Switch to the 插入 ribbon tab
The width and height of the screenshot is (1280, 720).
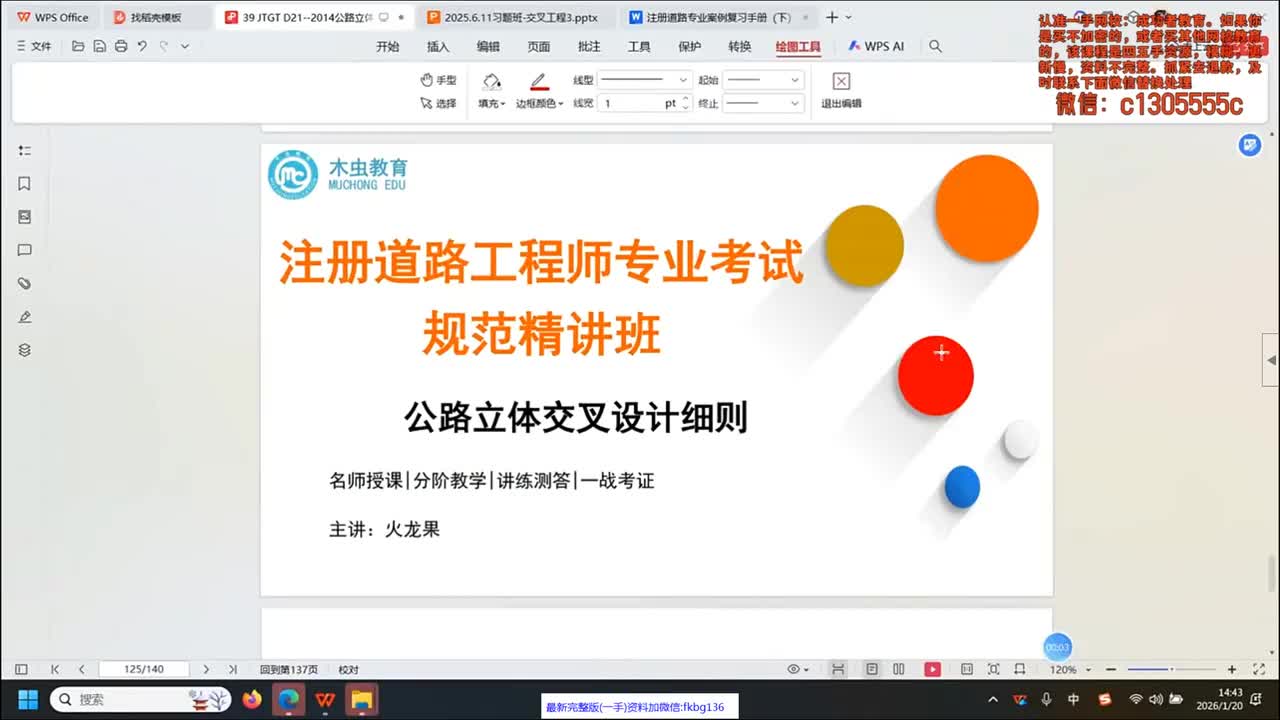(438, 46)
